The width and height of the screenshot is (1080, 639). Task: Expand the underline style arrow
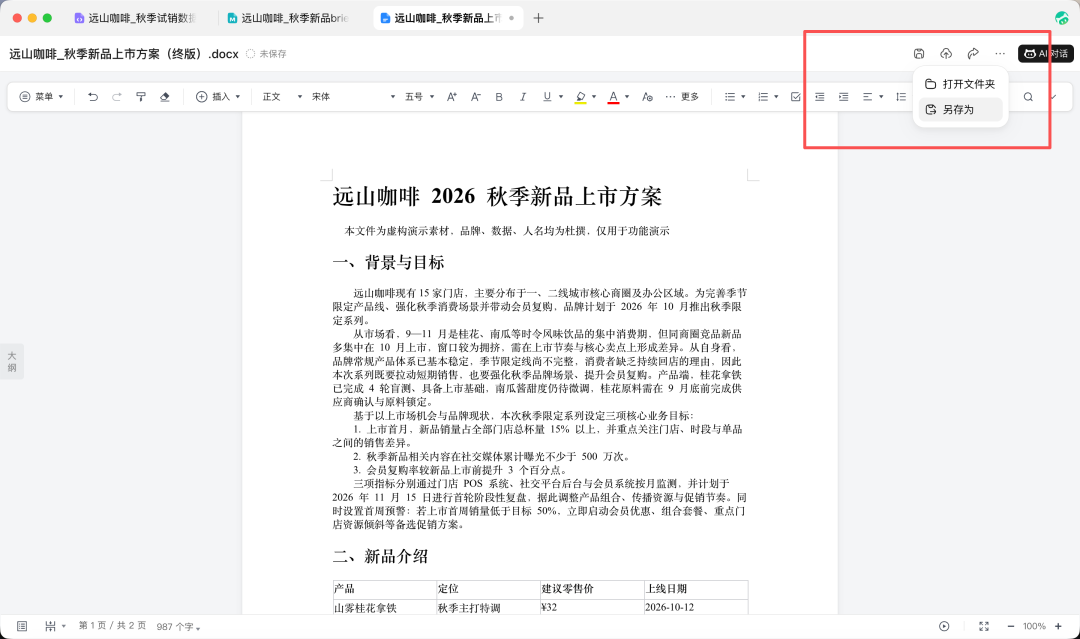pos(561,97)
